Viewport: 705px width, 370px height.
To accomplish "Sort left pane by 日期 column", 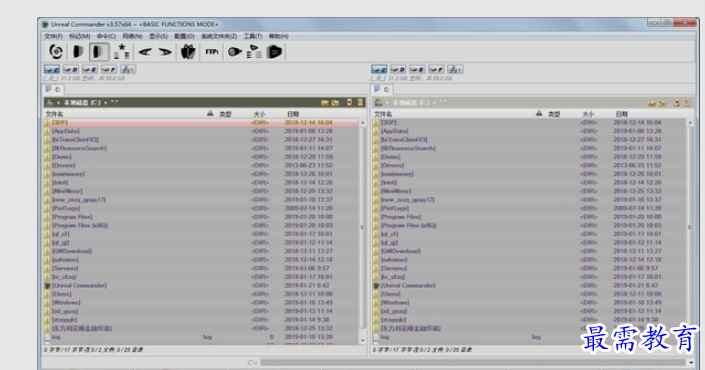I will (293, 114).
